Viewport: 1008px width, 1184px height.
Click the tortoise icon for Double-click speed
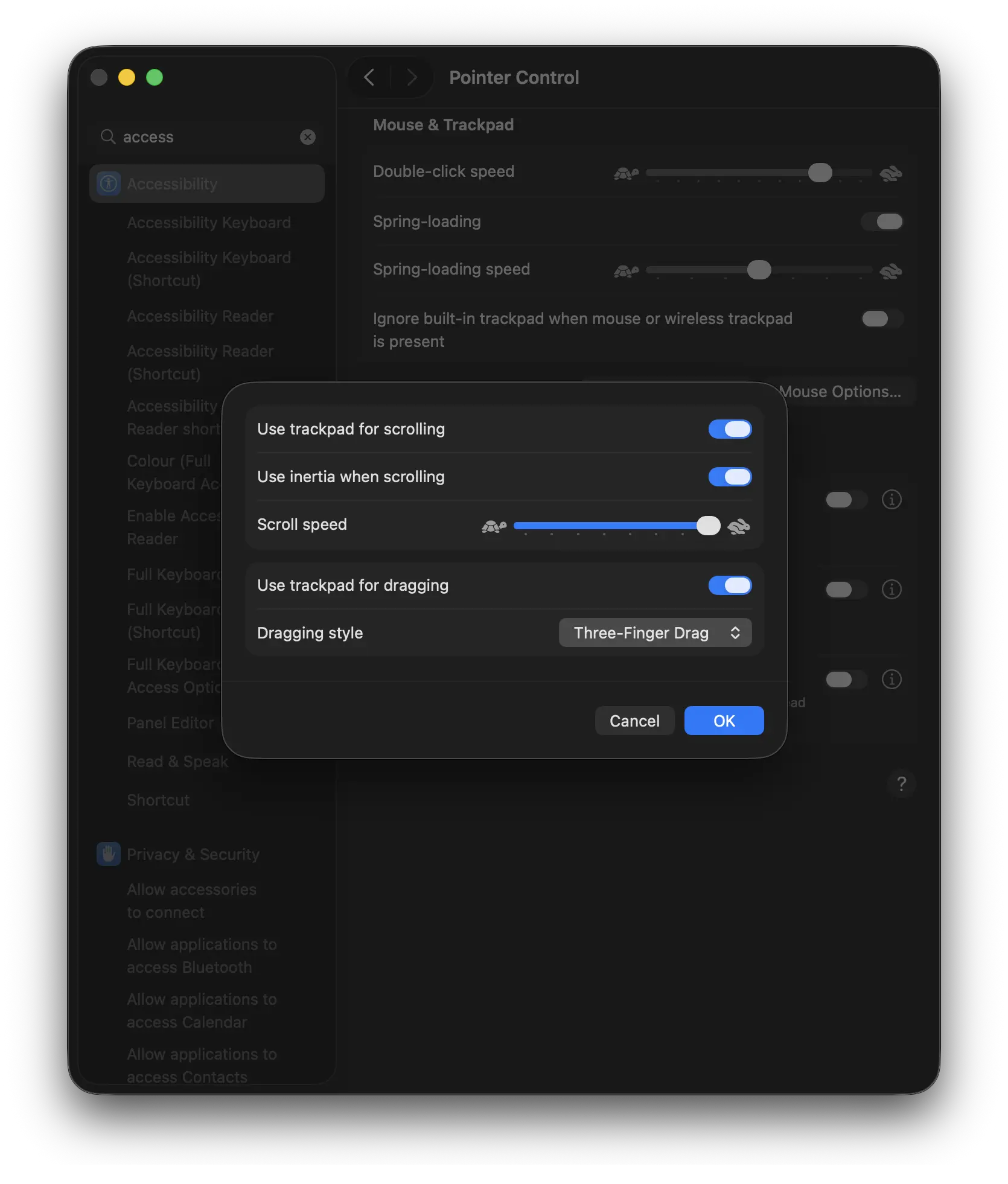tap(627, 174)
